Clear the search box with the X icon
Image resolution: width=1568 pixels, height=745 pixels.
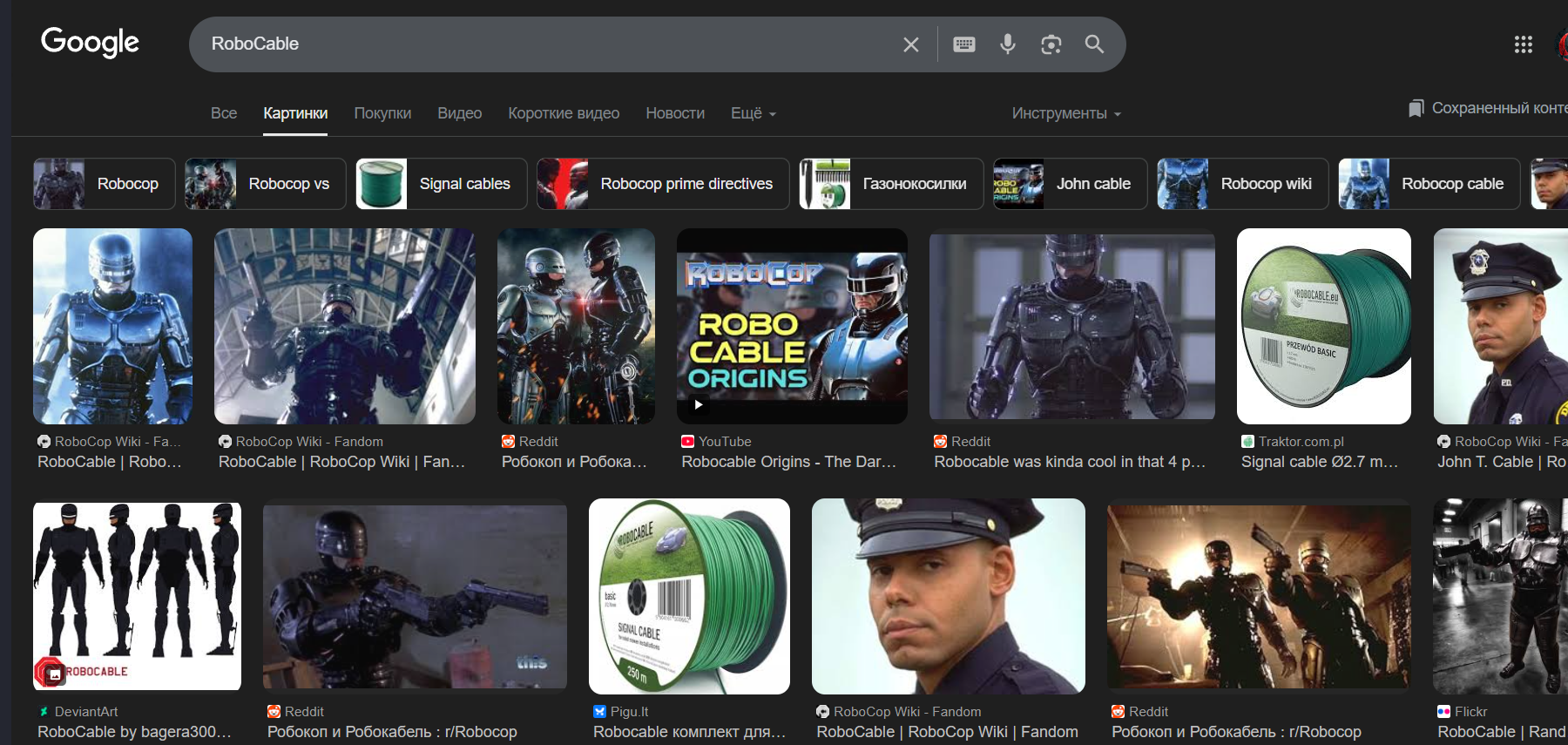pyautogui.click(x=910, y=44)
